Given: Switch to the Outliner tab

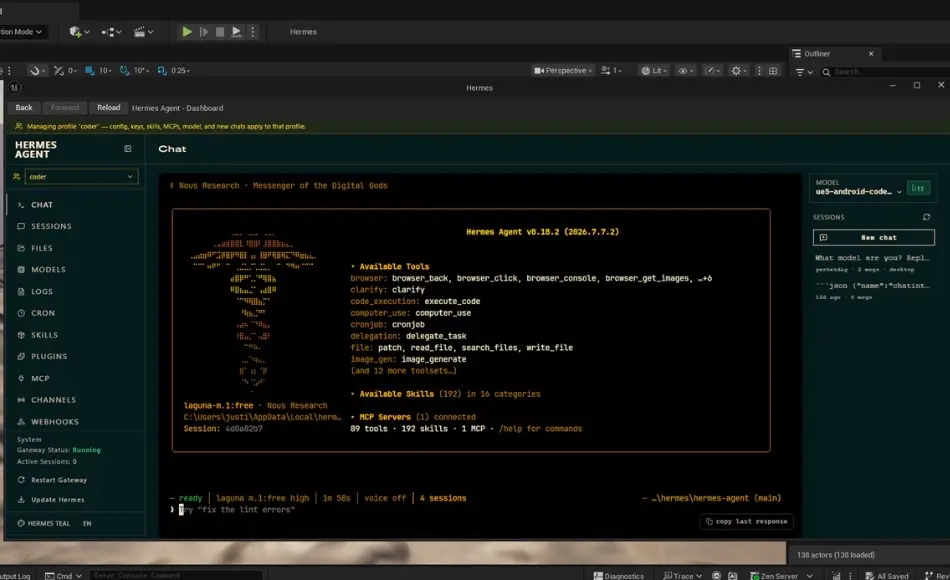Looking at the screenshot, I should [817, 53].
